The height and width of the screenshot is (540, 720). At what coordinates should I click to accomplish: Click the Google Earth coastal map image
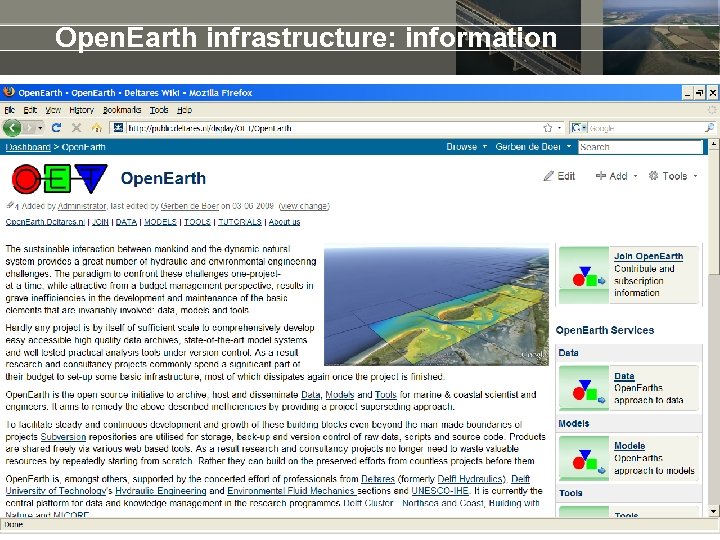(436, 306)
